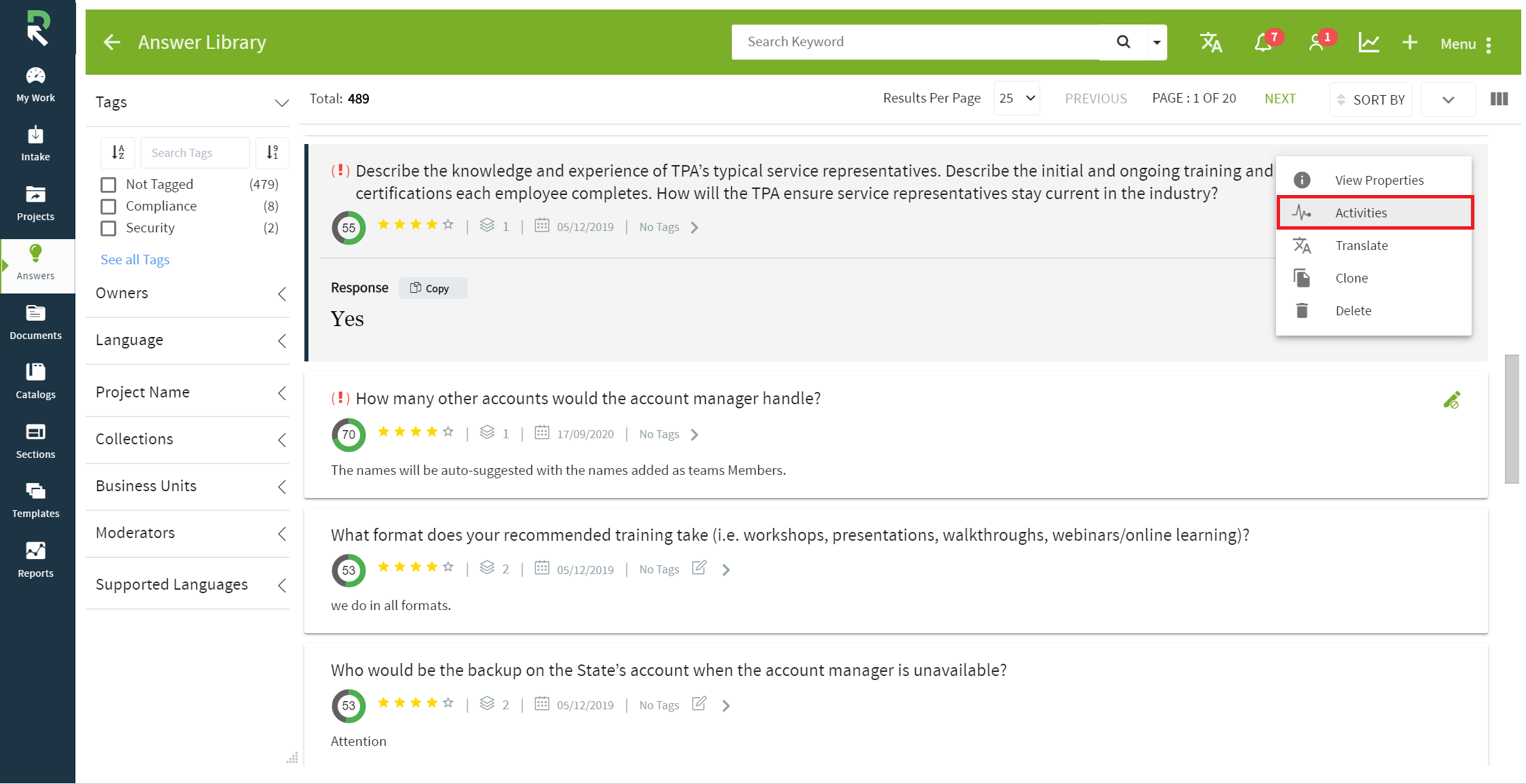The image size is (1526, 784).
Task: Click the plus icon to add new
Action: coord(1410,42)
